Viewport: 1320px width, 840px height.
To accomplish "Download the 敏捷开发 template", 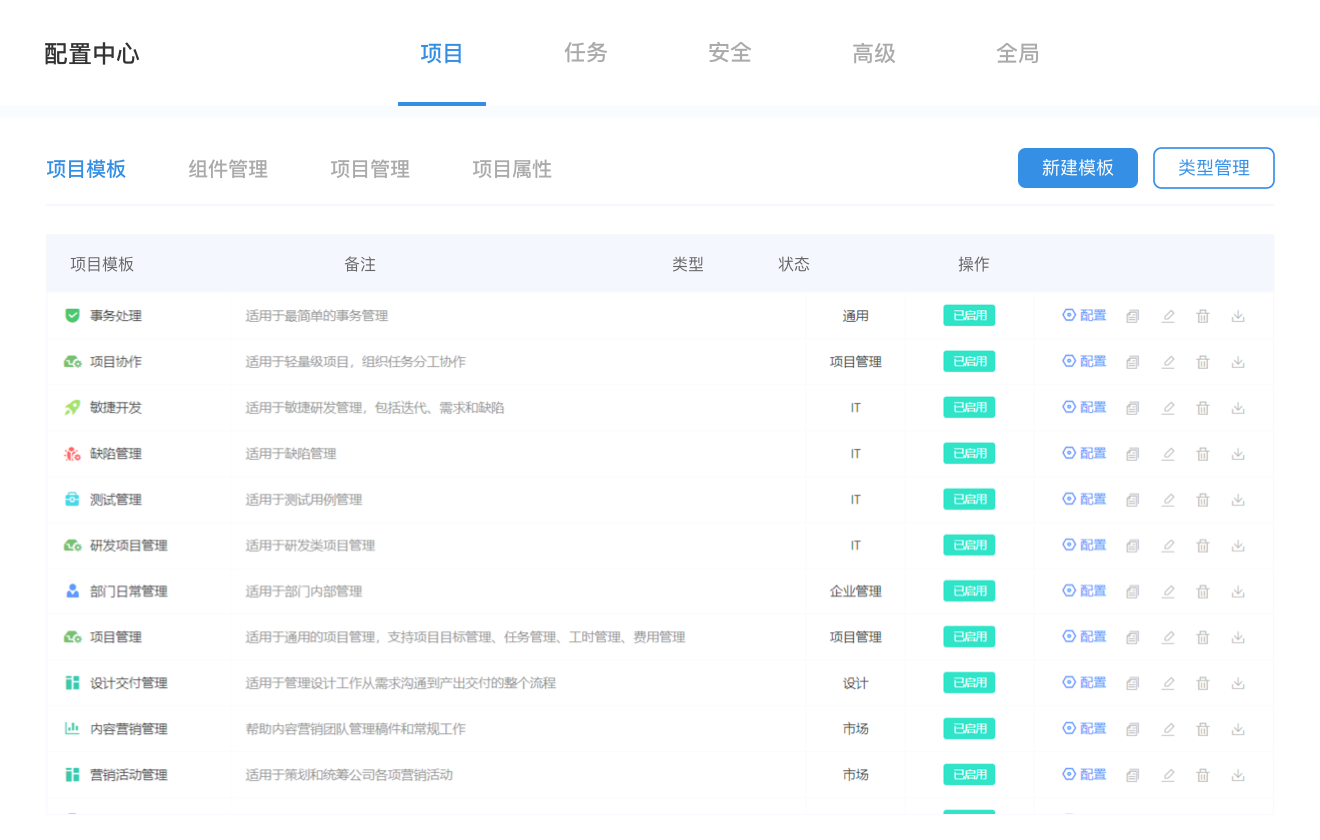I will (x=1238, y=408).
